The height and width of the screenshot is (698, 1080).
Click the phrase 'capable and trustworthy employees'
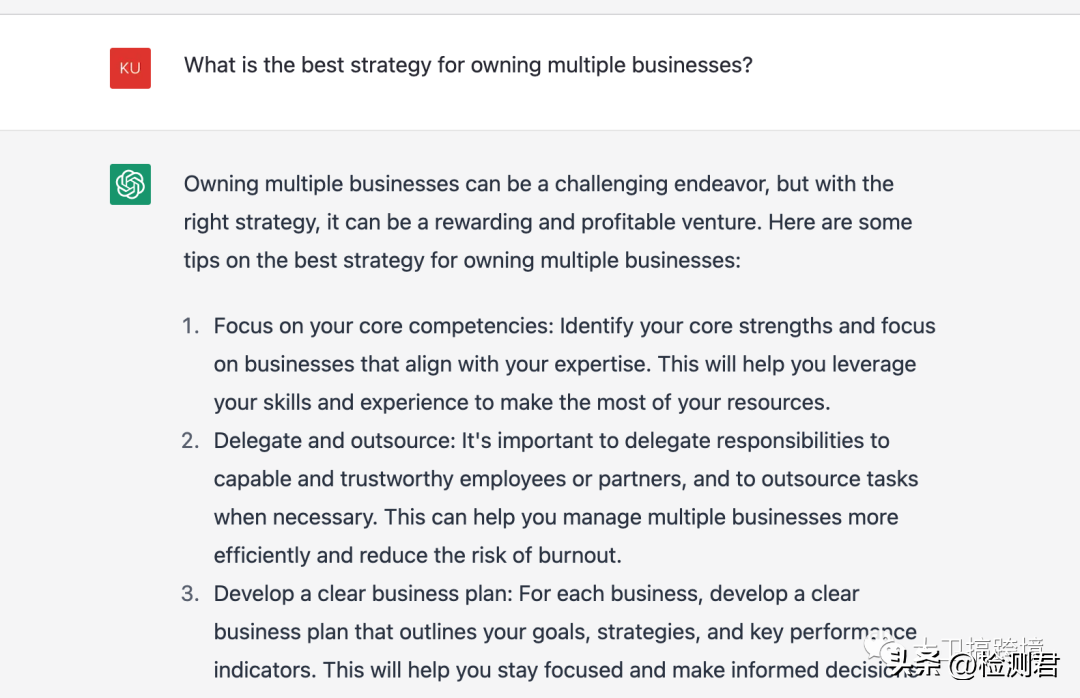390,480
